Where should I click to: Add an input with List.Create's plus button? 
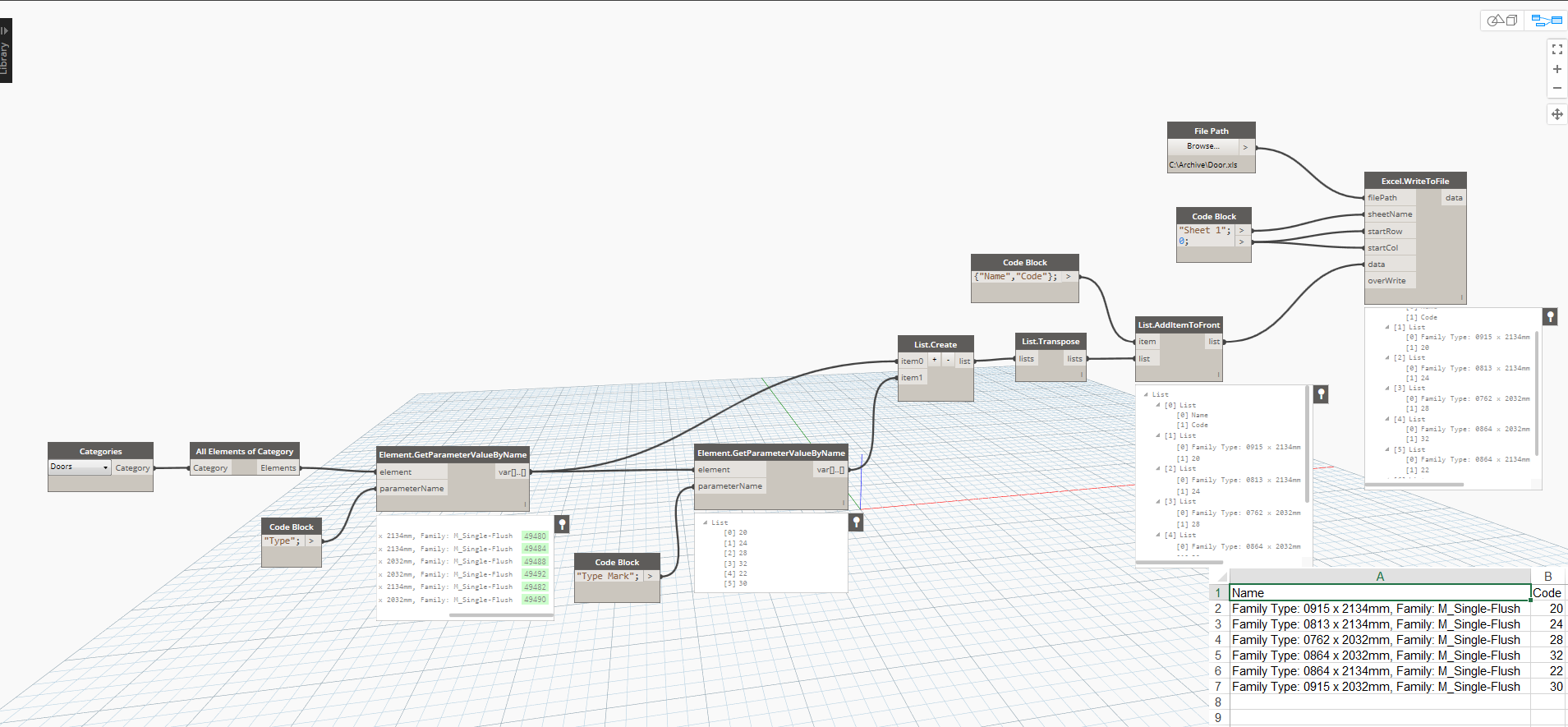[934, 360]
